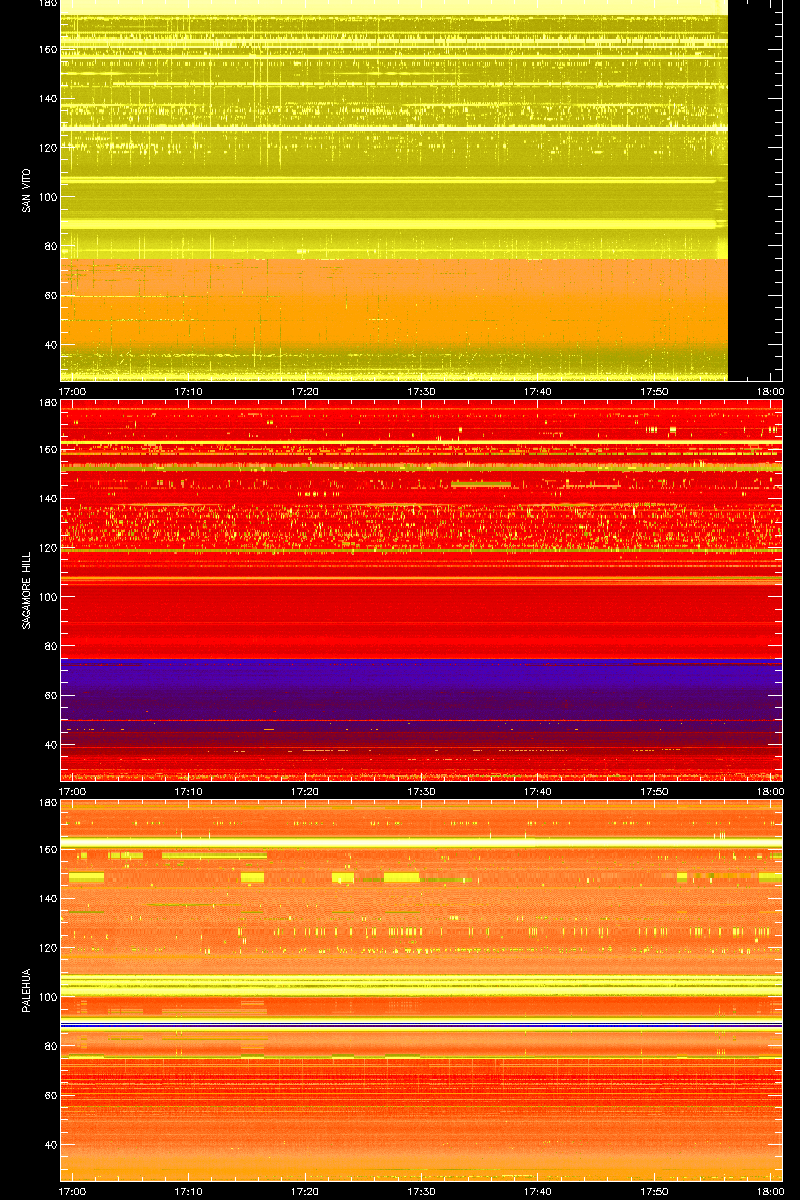The image size is (800, 1200).
Task: Select the 17:50 time label under San Vito plot
Action: 655,391
